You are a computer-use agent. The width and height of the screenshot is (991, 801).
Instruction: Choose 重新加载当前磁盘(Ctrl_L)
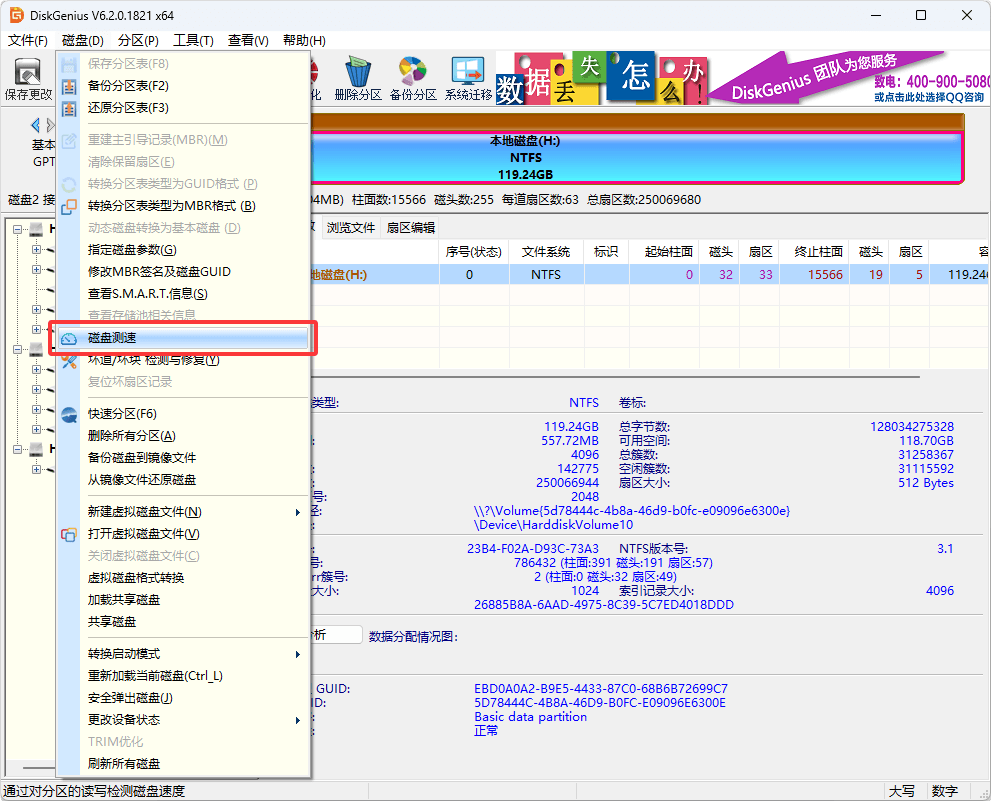(x=182, y=676)
